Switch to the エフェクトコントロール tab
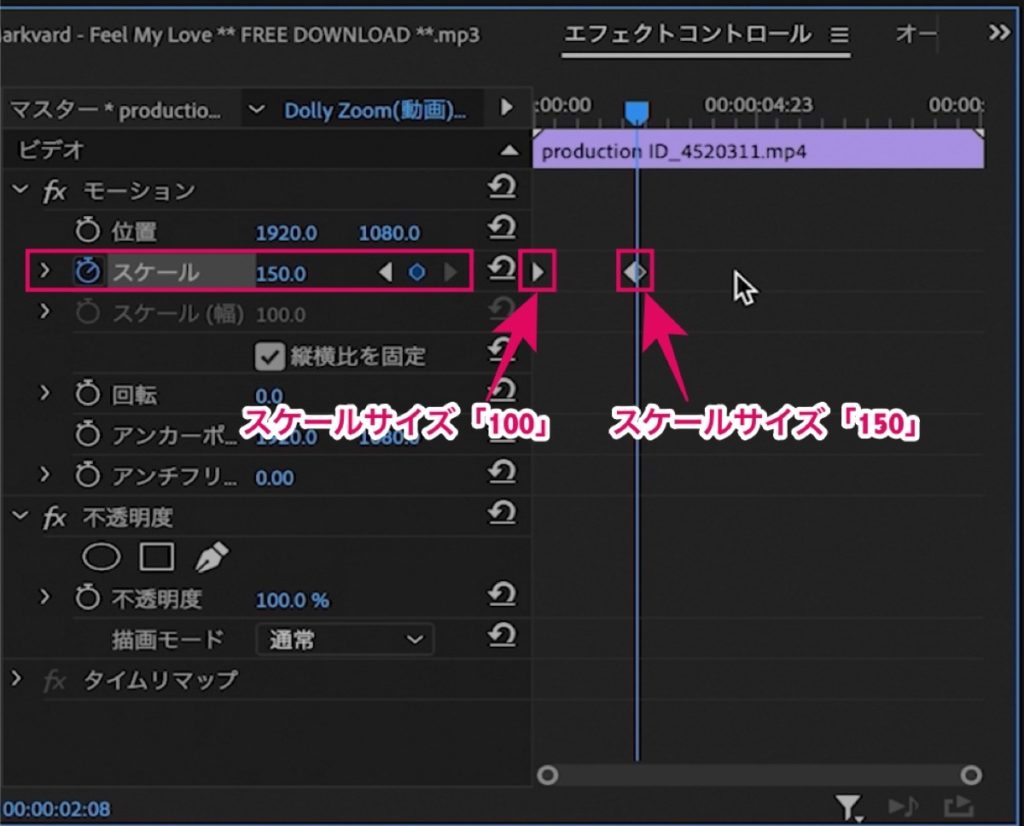Screen dimensions: 1024x826 coord(688,34)
